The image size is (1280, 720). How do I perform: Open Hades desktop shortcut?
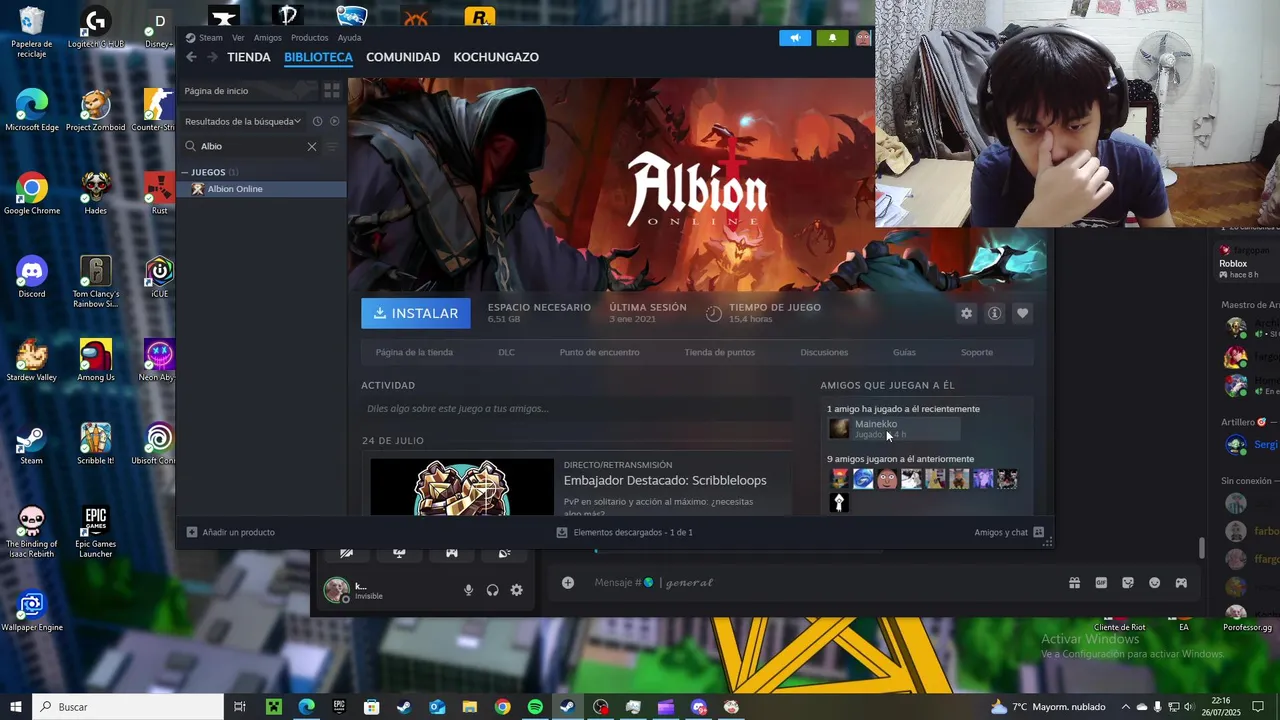click(96, 194)
